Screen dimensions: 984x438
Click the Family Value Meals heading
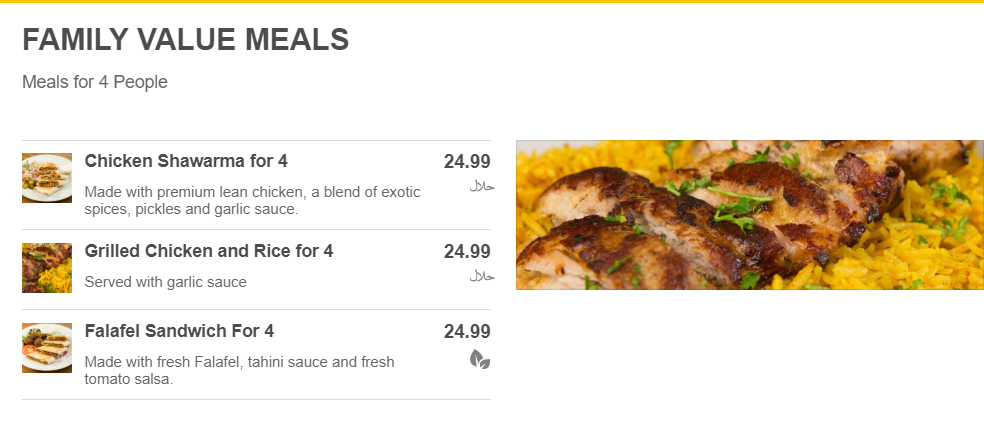tap(185, 40)
